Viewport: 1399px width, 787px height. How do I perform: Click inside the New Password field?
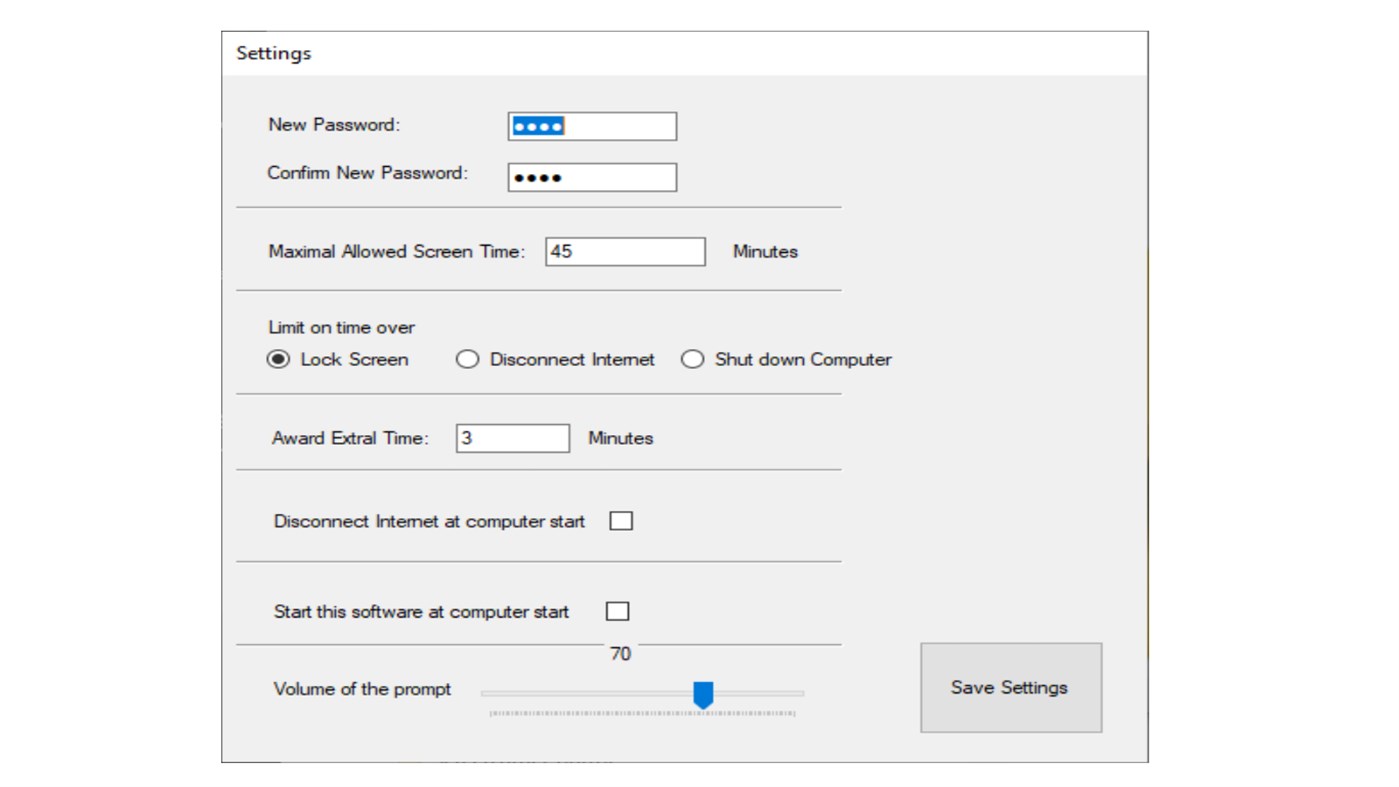pos(592,125)
